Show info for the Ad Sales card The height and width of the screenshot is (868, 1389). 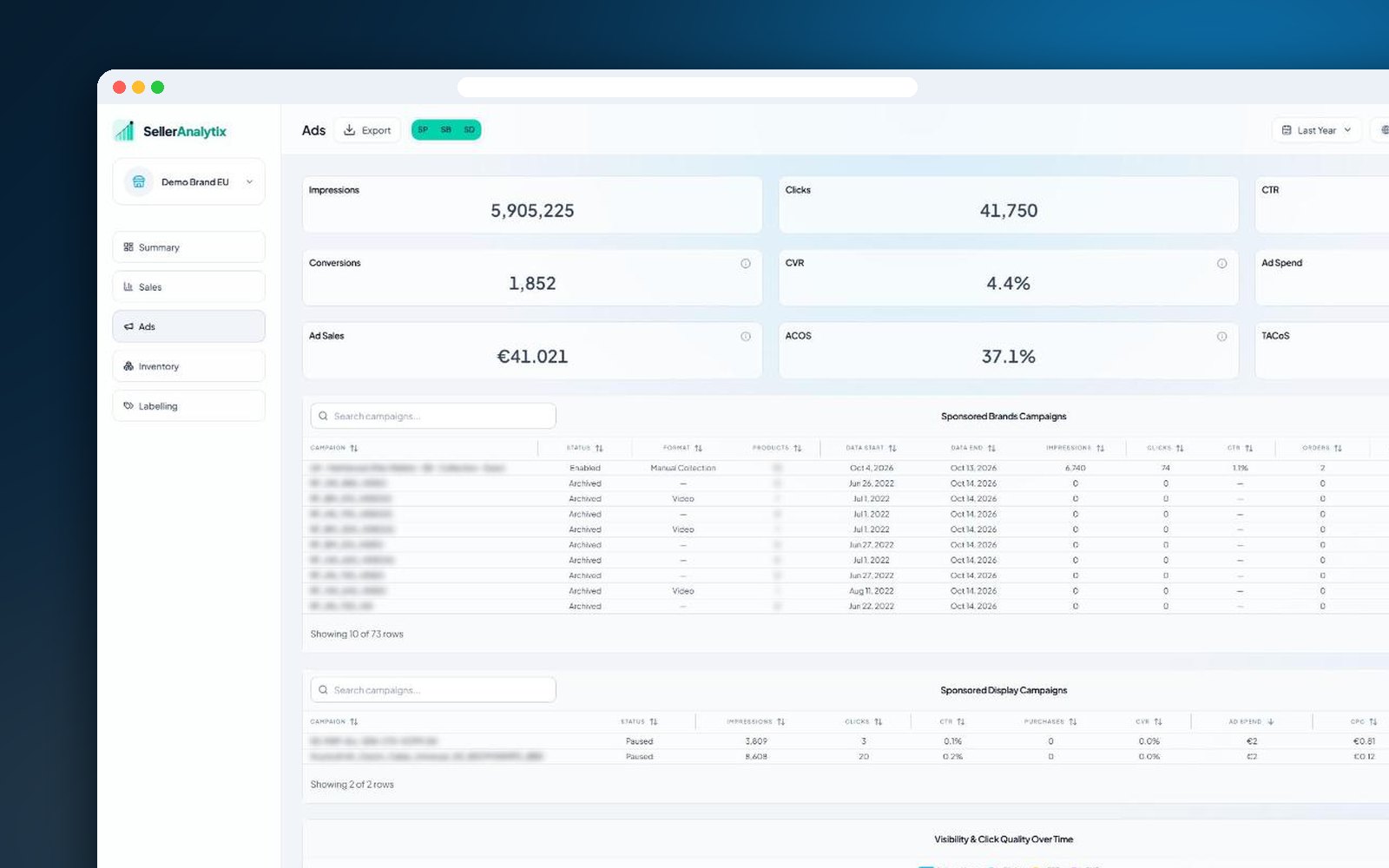click(745, 336)
